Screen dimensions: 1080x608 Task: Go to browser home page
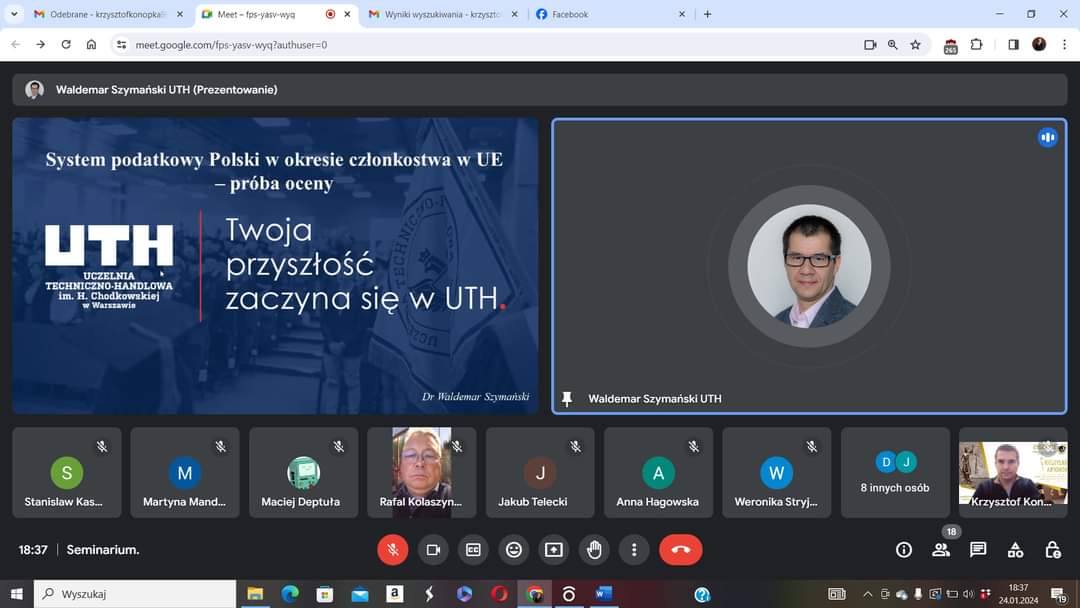(92, 45)
